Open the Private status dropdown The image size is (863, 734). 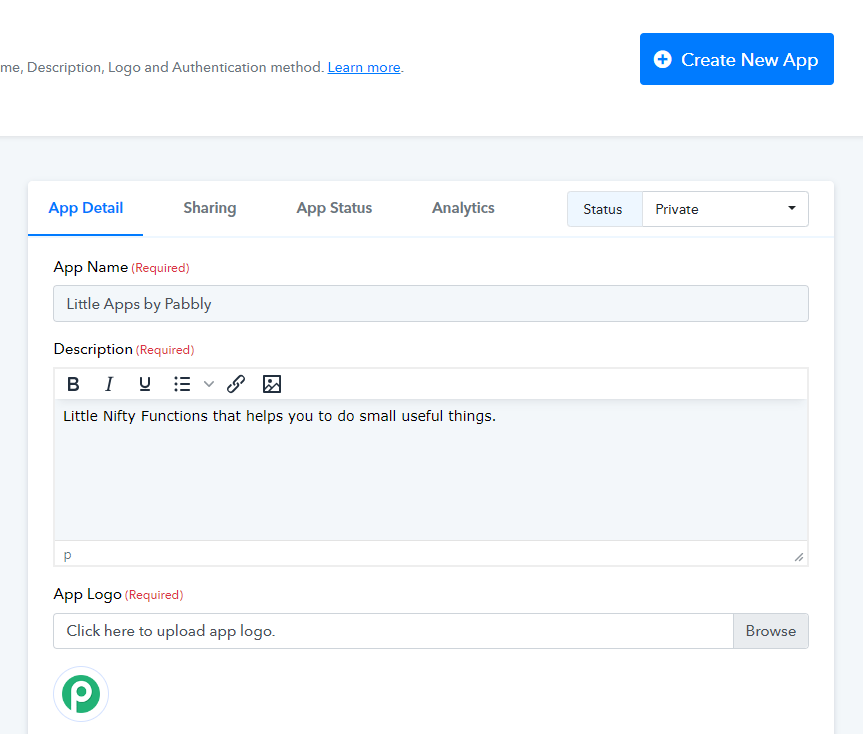coord(725,209)
